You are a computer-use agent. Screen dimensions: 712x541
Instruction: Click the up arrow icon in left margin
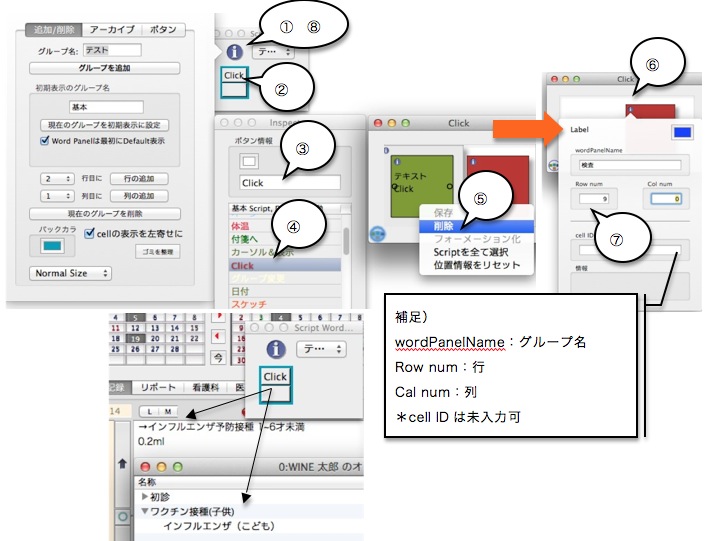(123, 464)
